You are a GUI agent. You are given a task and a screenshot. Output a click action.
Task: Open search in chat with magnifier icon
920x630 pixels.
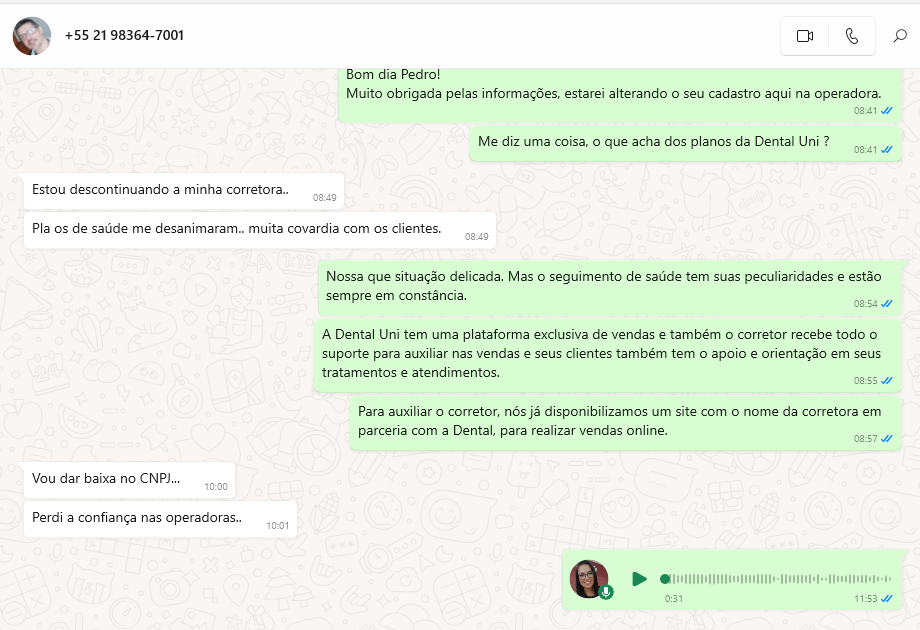point(899,36)
